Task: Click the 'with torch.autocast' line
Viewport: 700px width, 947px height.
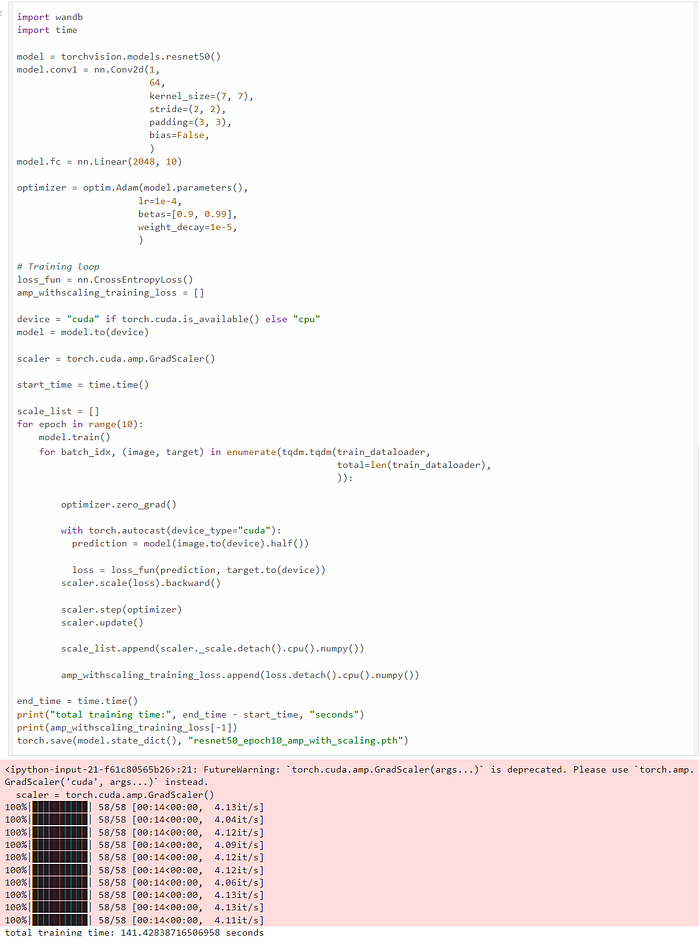Action: coord(171,531)
